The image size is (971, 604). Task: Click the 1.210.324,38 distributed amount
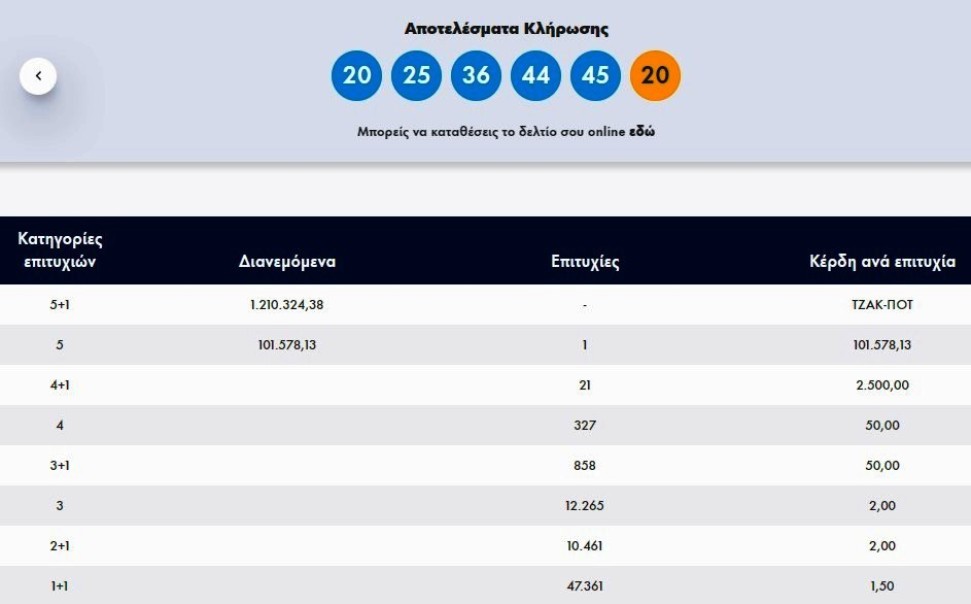(287, 305)
